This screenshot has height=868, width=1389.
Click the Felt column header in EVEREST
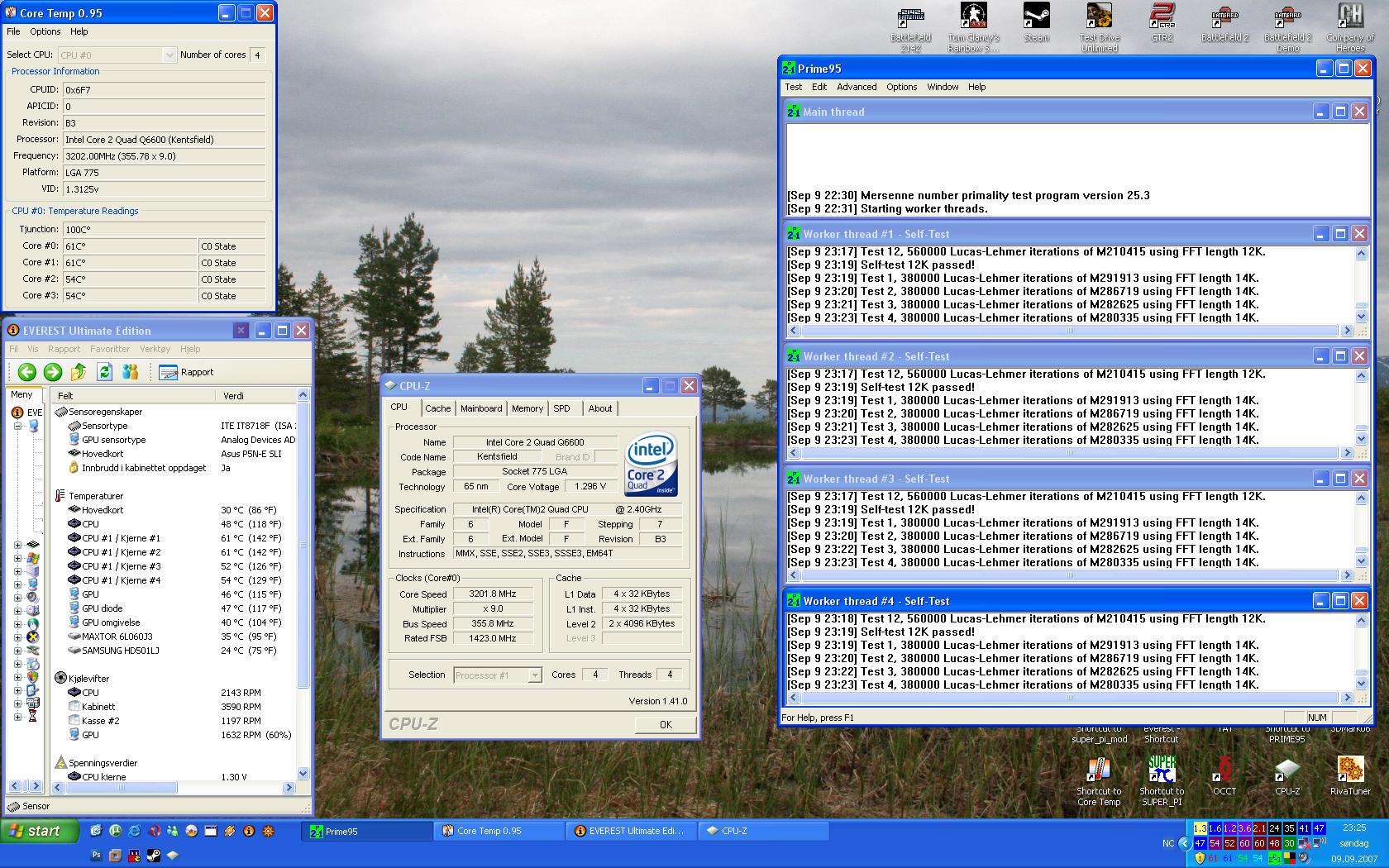(x=134, y=396)
